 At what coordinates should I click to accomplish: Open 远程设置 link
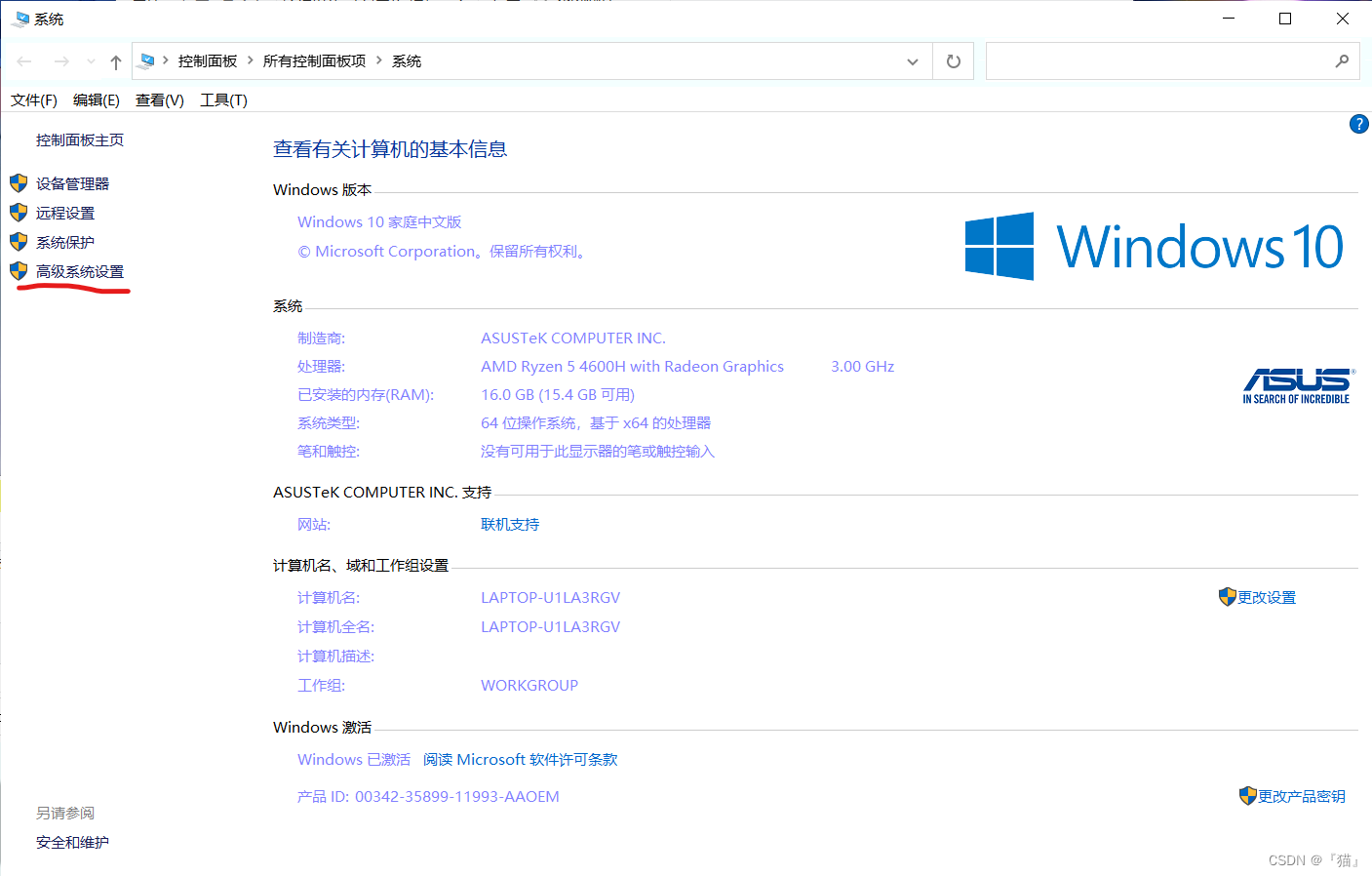(x=65, y=213)
